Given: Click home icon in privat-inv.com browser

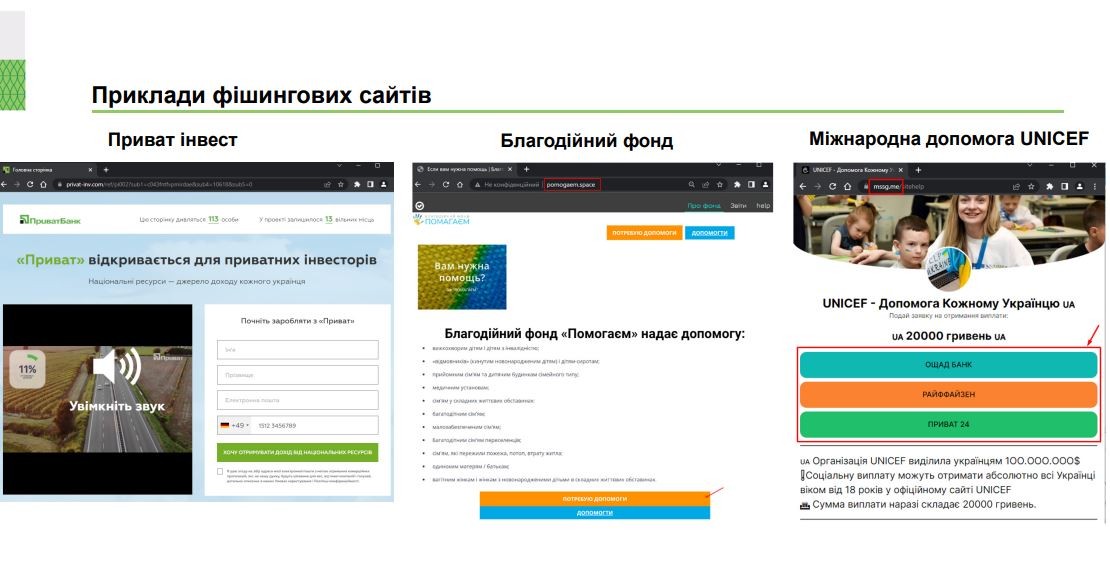Looking at the screenshot, I should coord(43,185).
